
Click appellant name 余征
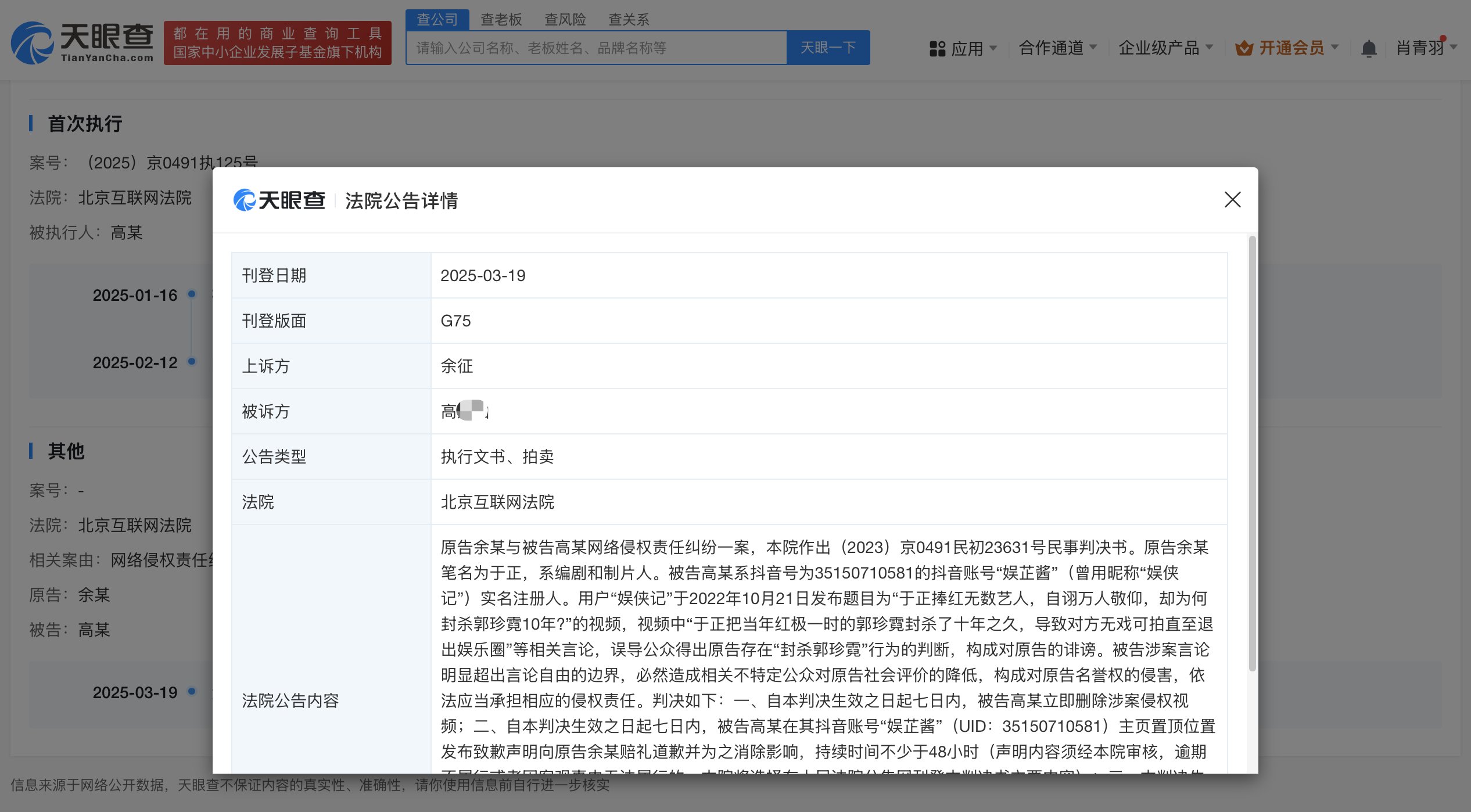457,366
